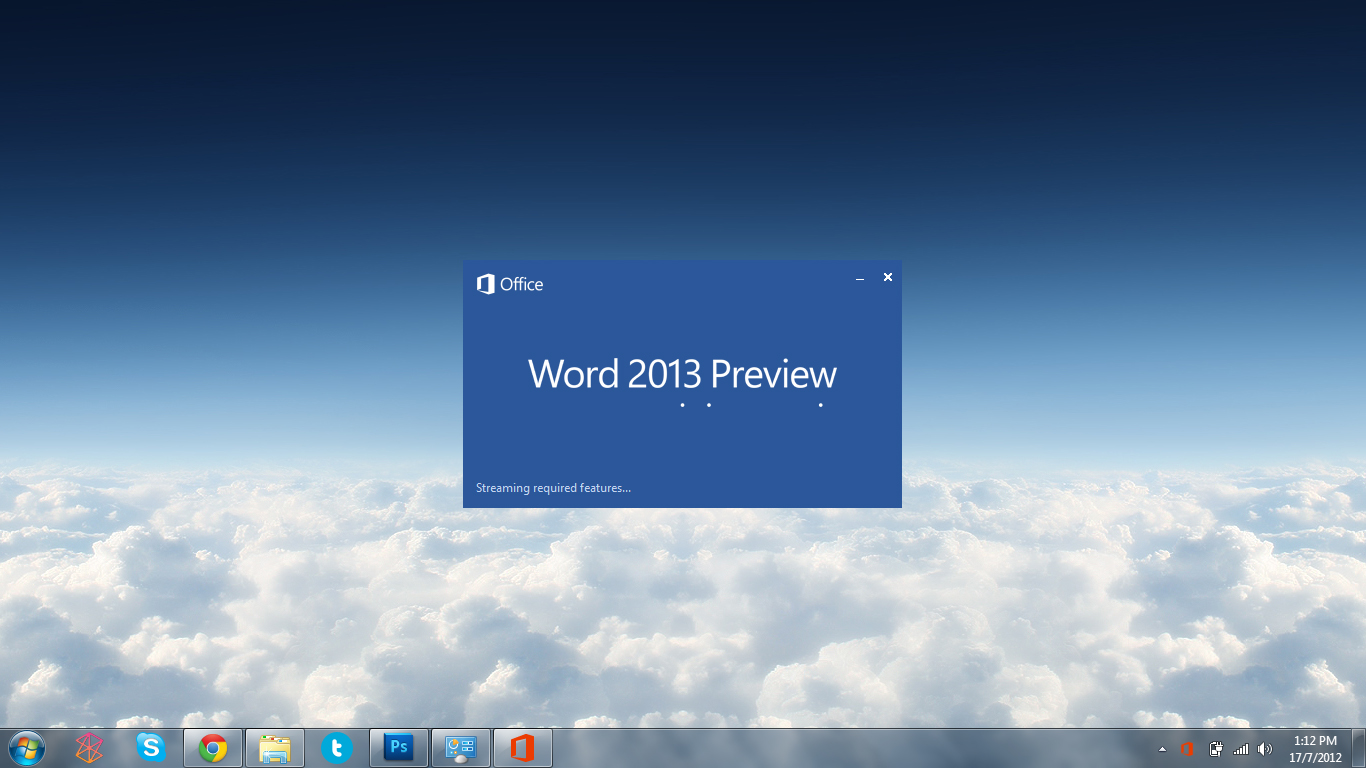Show hidden system tray icons
The height and width of the screenshot is (768, 1366).
point(1162,749)
